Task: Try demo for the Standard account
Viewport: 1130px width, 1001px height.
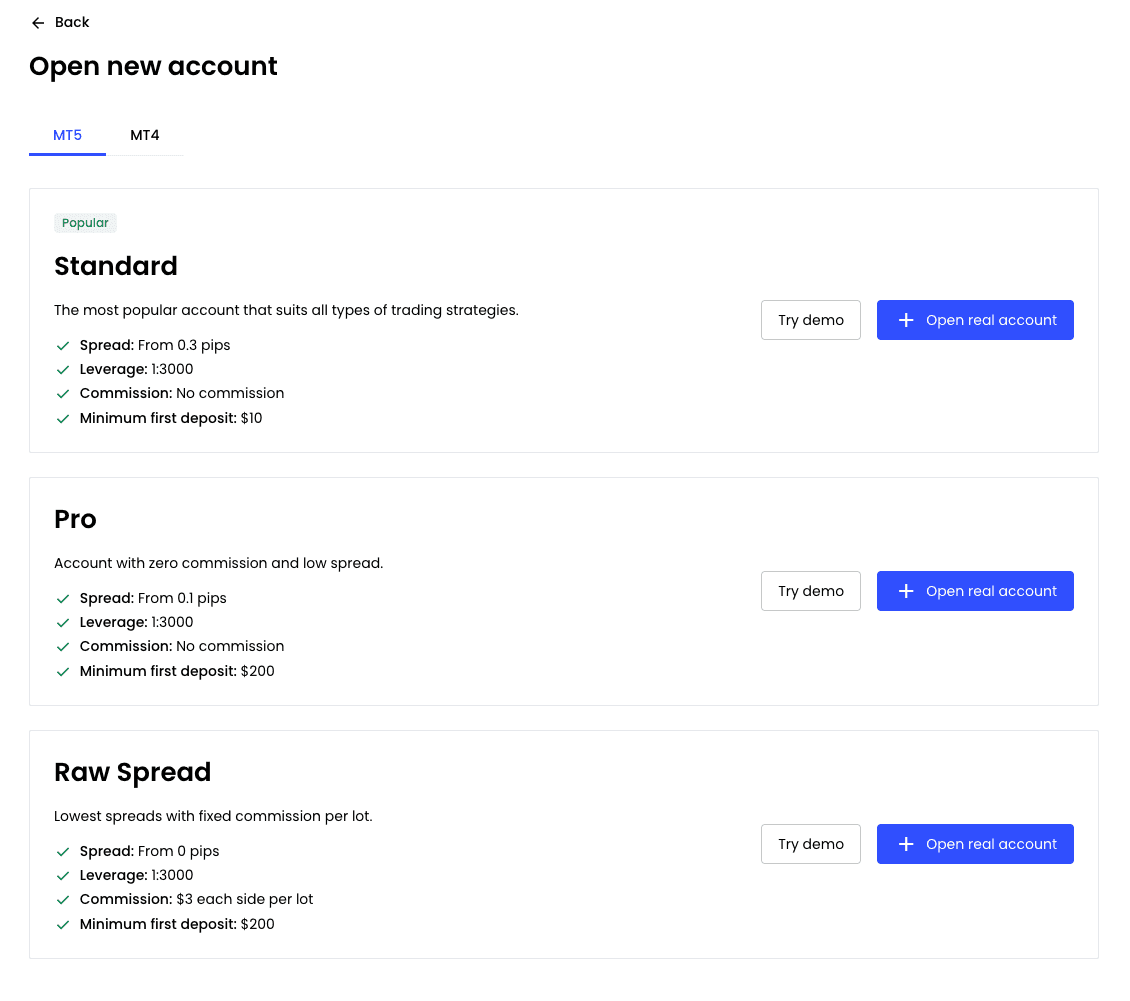Action: coord(811,320)
